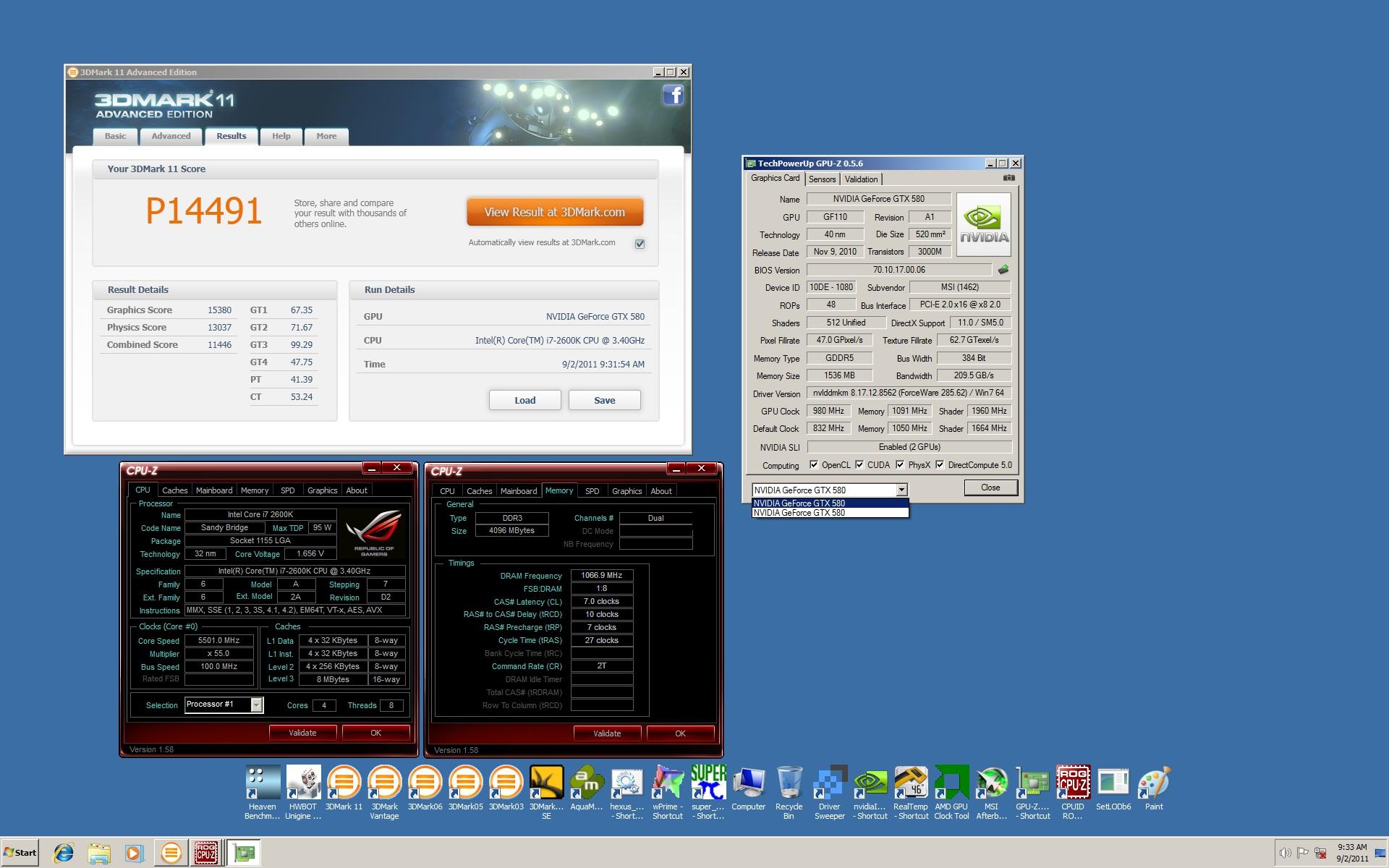This screenshot has height=868, width=1389.
Task: Select the highlighted first GeForce GTX 580 entry
Action: [830, 503]
